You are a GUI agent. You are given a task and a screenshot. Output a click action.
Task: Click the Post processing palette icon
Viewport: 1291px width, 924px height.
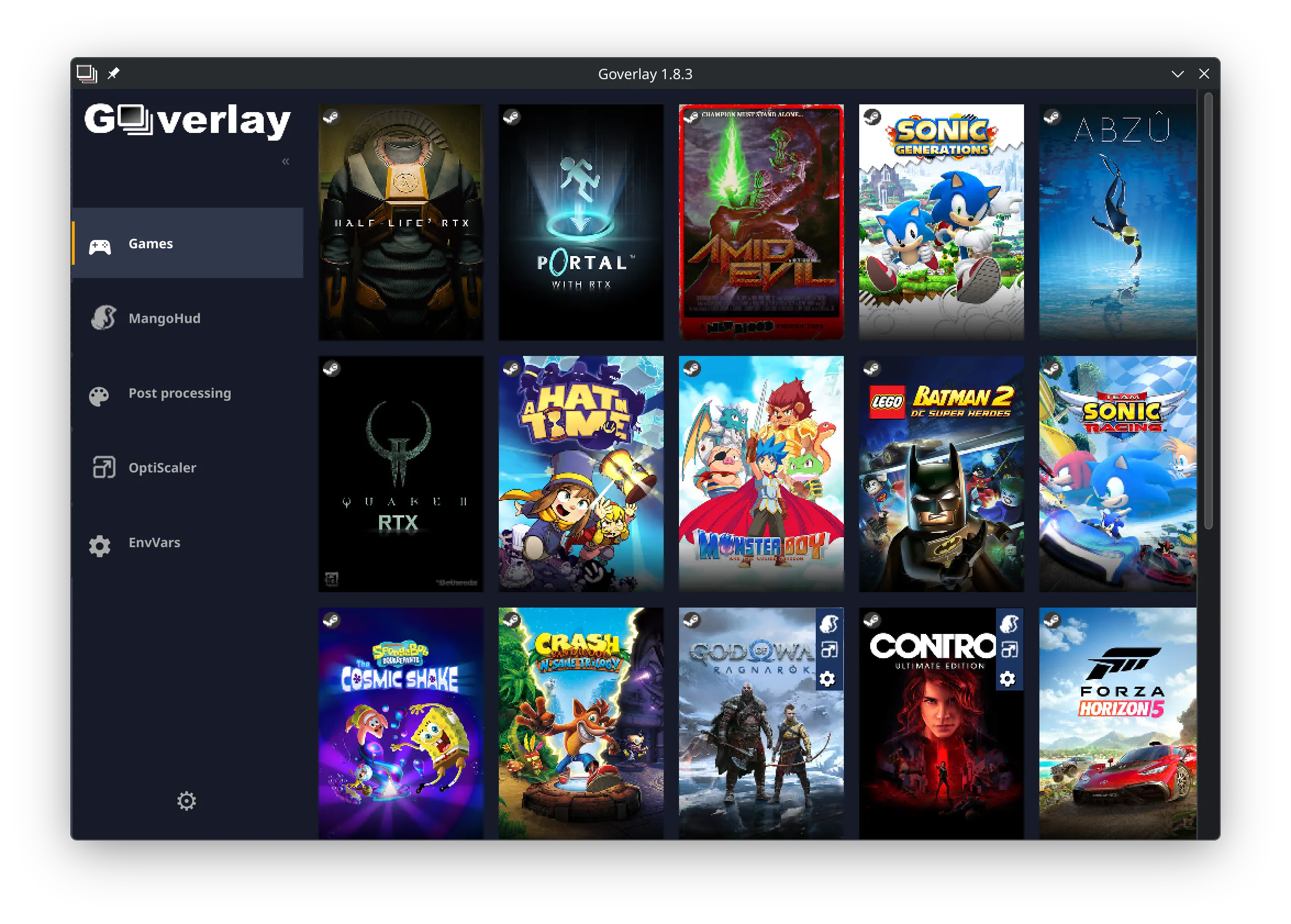click(99, 397)
